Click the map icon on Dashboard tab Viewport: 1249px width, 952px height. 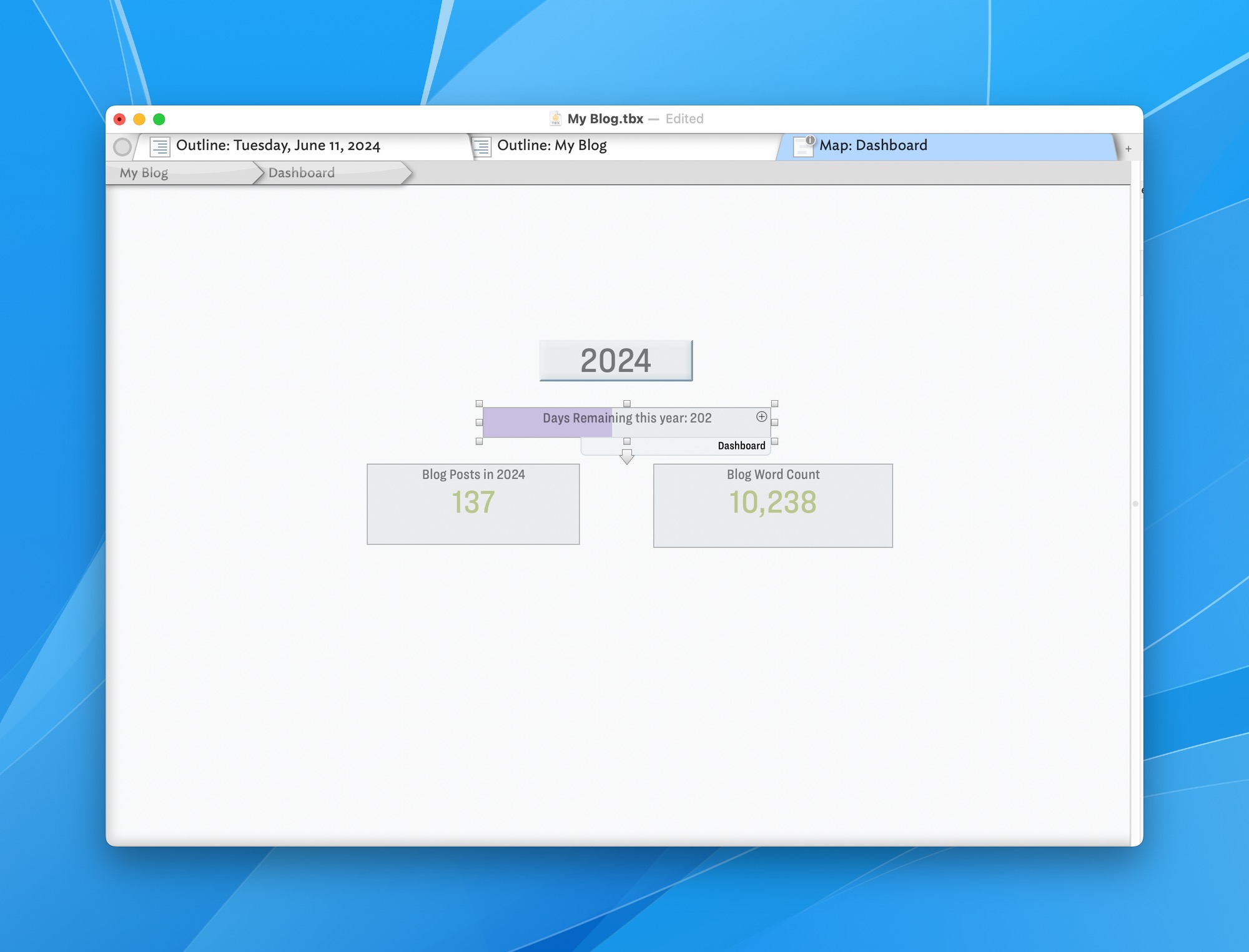pos(803,146)
